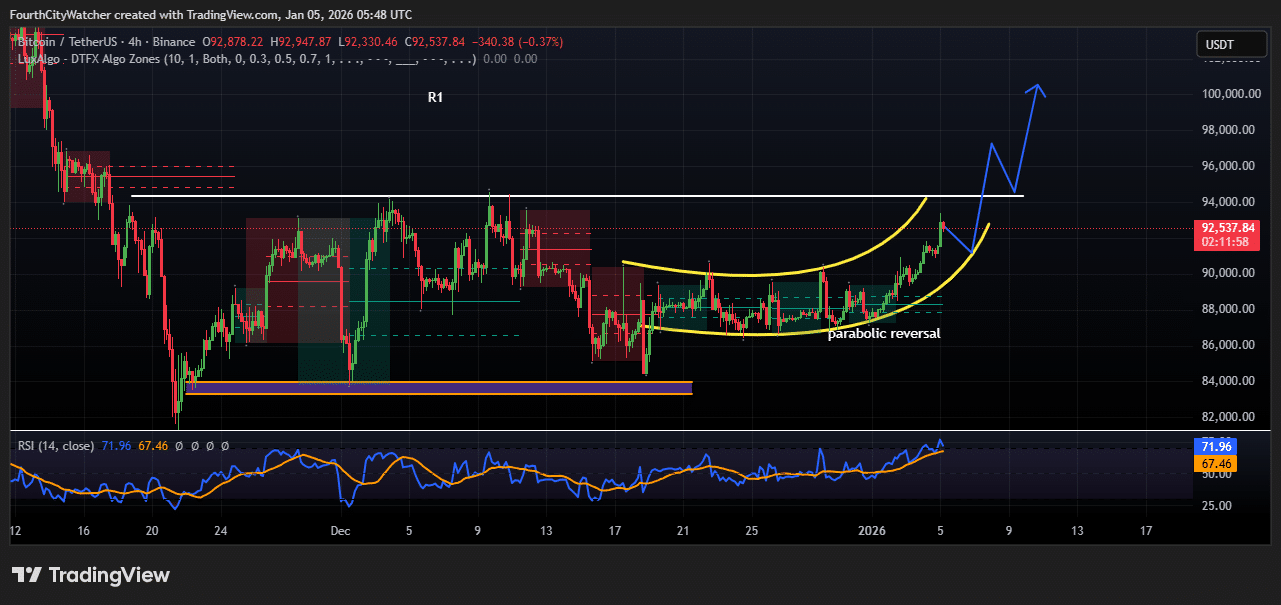Select the RSI (14, close) indicator legend
The height and width of the screenshot is (605, 1281).
[x=55, y=445]
